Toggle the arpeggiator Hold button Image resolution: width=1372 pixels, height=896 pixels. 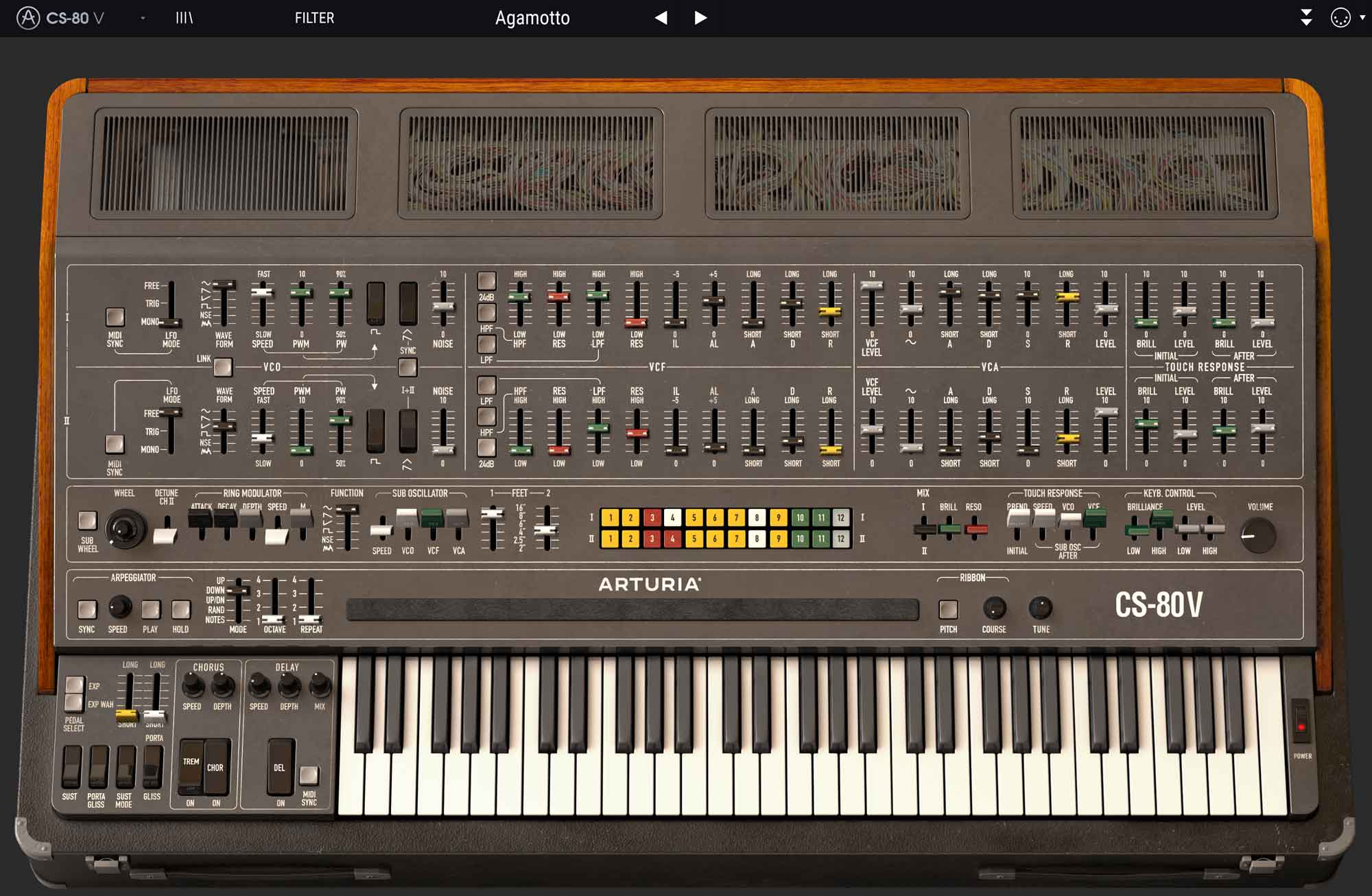[x=180, y=609]
